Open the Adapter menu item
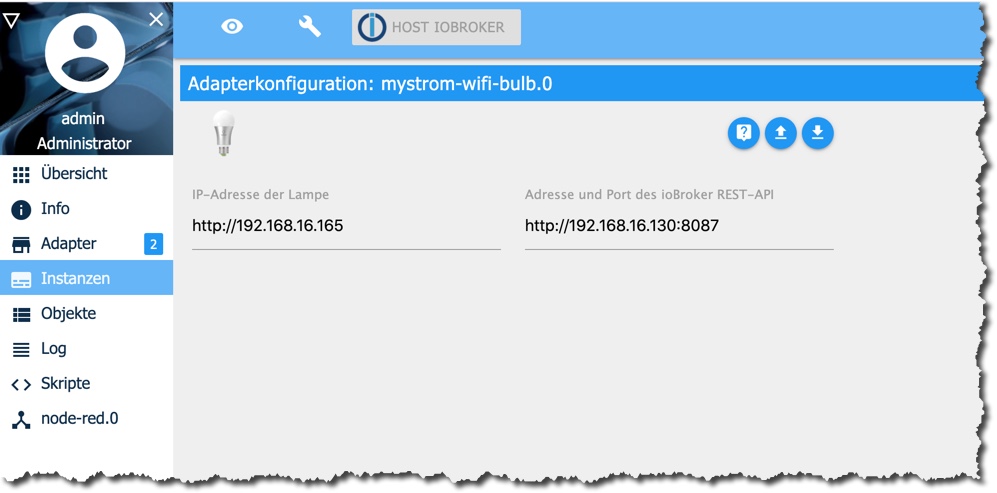This screenshot has height=493, width=997. click(x=86, y=244)
